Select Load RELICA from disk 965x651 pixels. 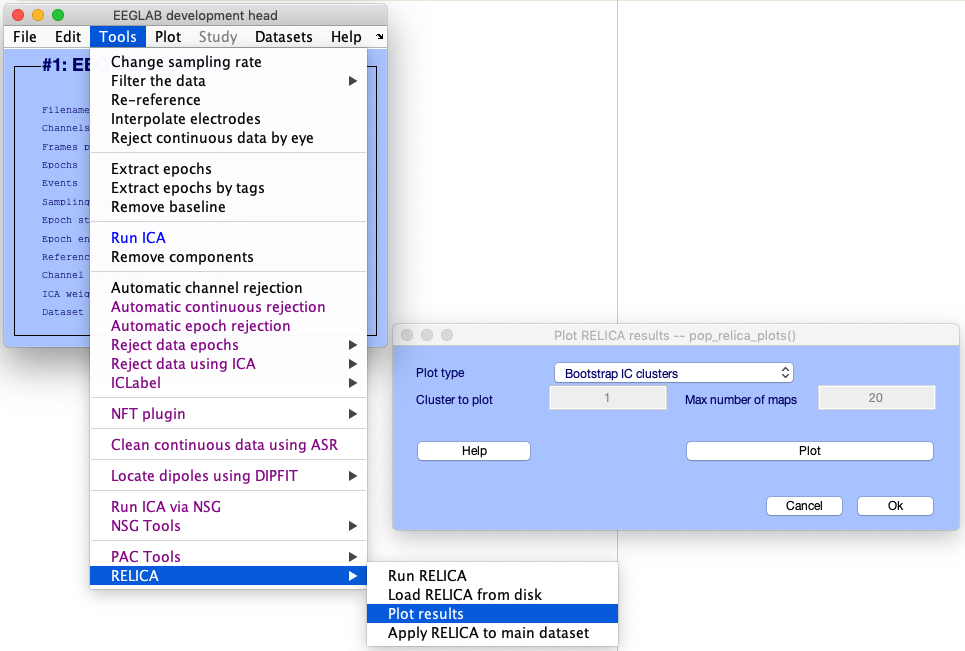(464, 595)
